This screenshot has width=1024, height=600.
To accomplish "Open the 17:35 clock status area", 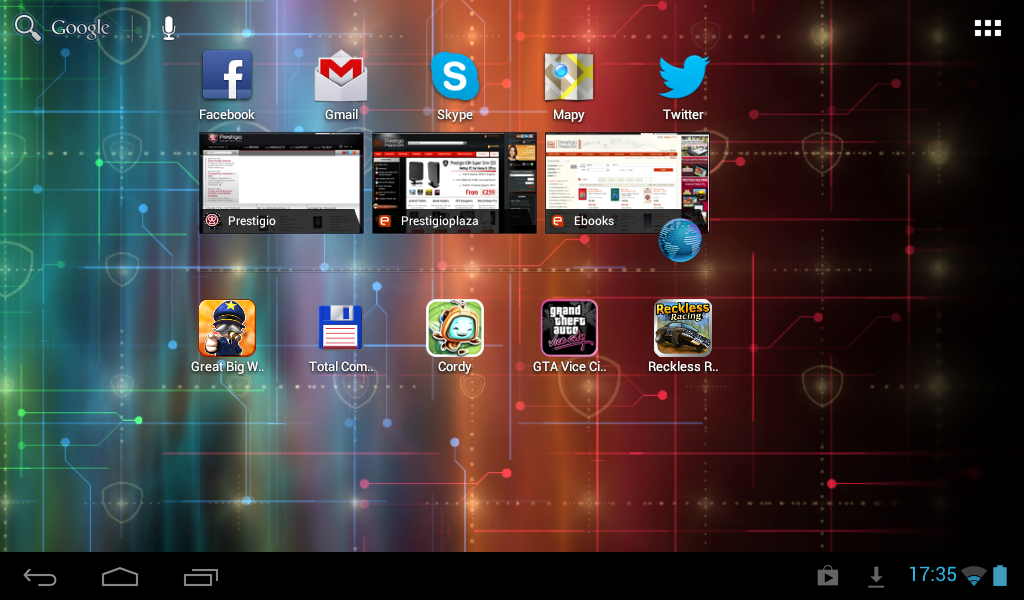I will (932, 575).
